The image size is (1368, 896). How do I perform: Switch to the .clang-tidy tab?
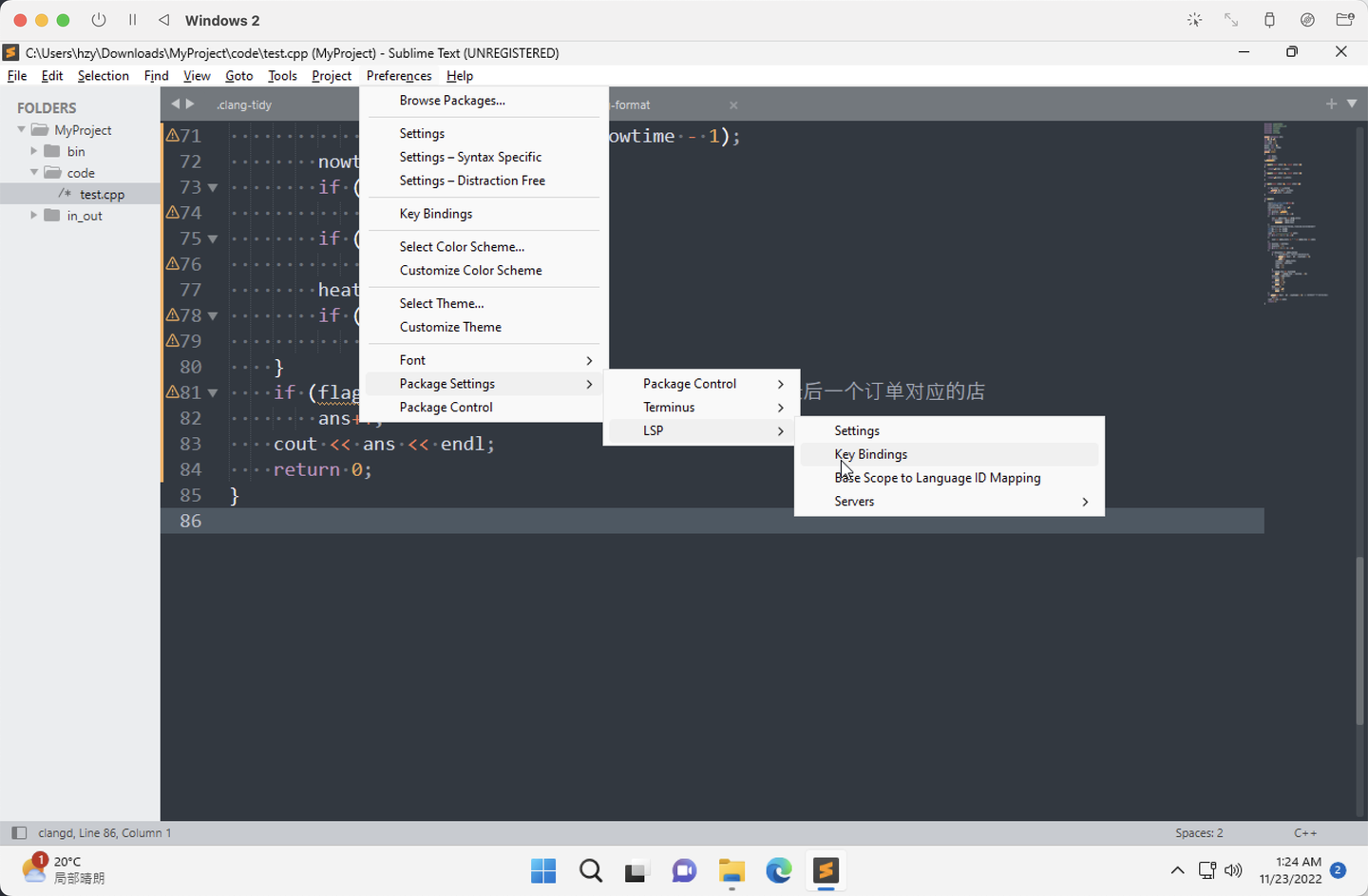243,105
